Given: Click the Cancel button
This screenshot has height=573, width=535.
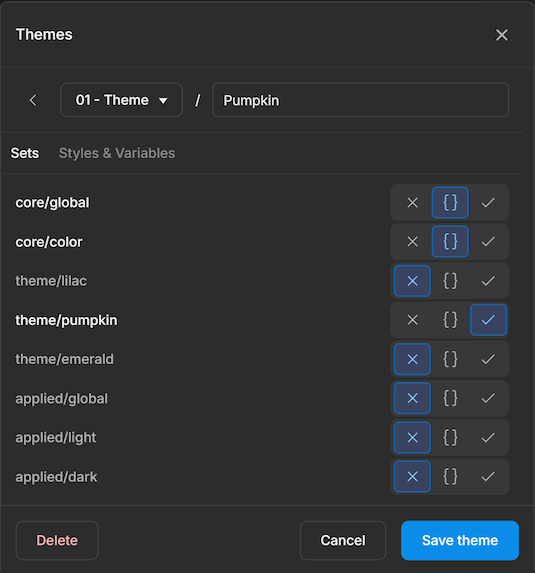Looking at the screenshot, I should (343, 540).
